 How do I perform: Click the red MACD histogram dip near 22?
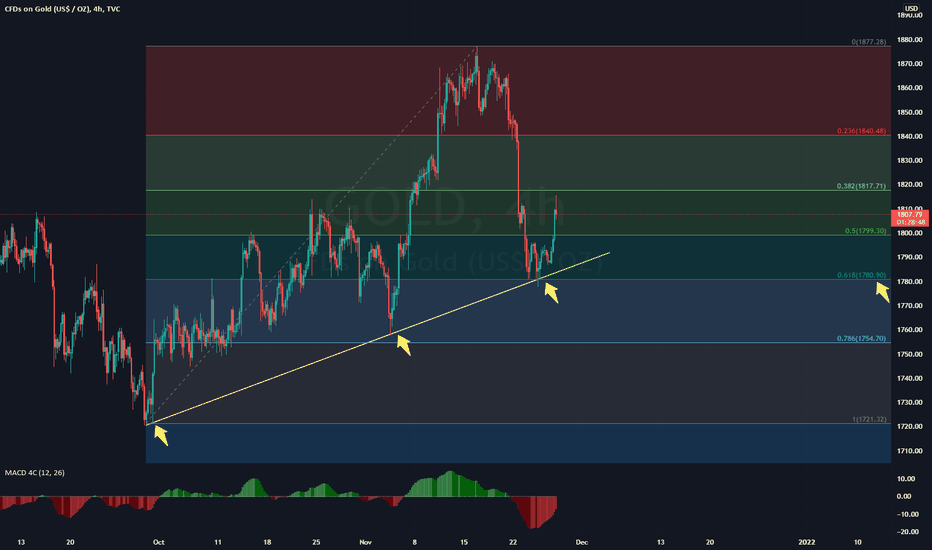point(535,513)
